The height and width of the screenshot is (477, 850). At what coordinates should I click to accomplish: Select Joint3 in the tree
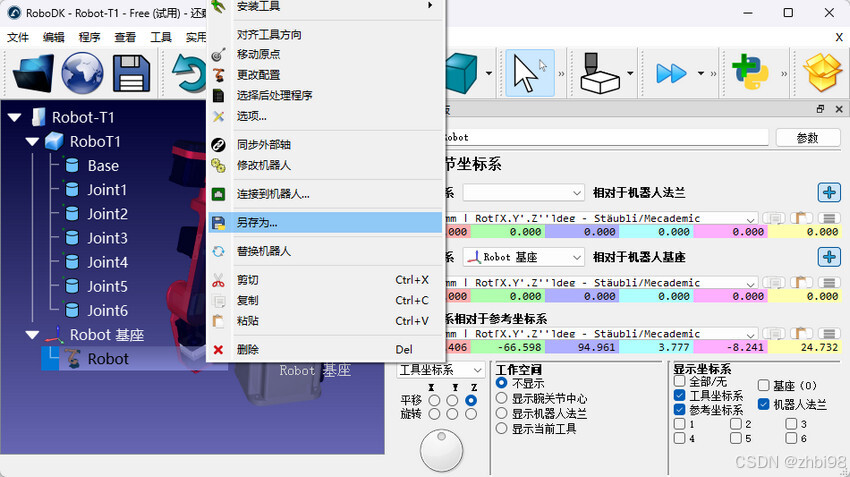pos(107,237)
